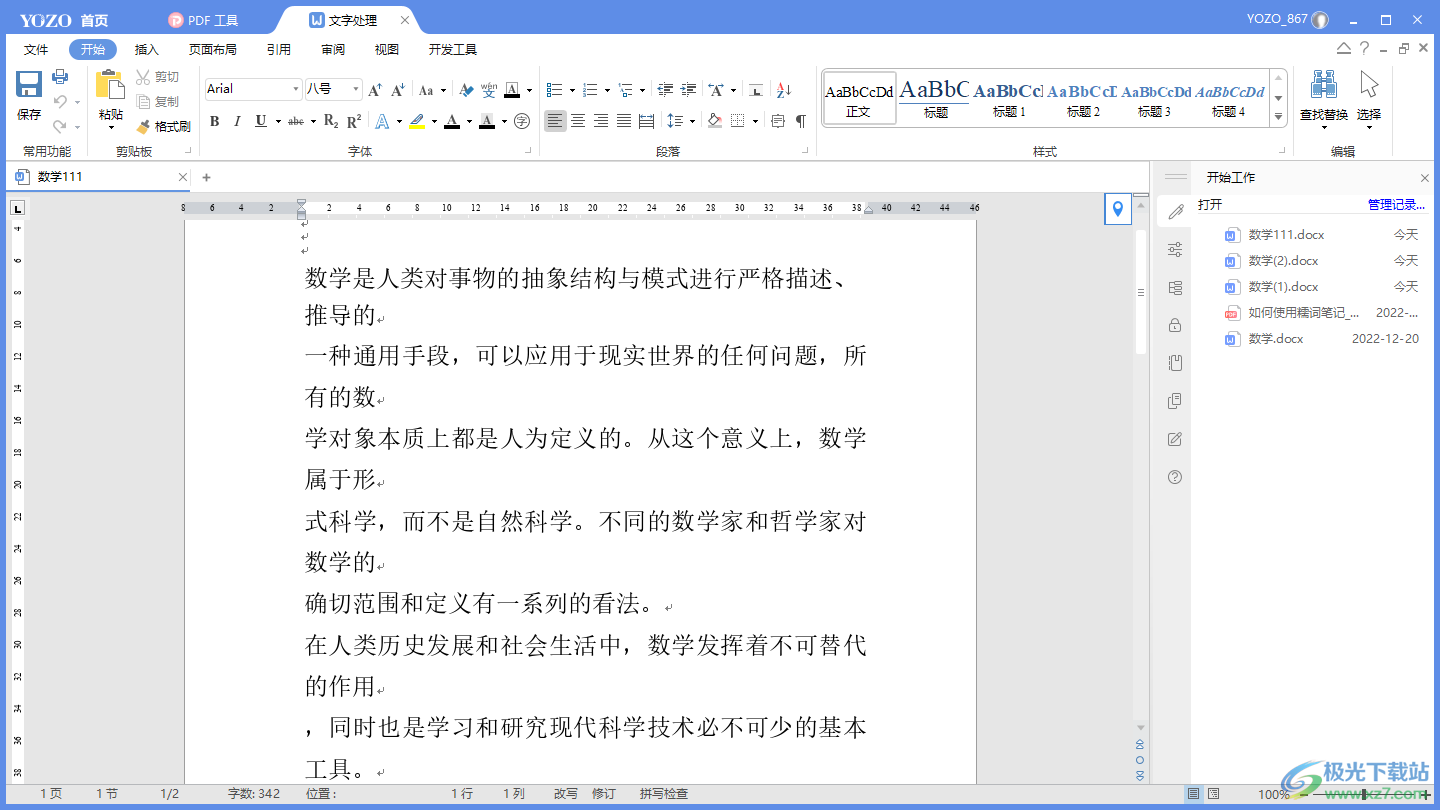Image resolution: width=1440 pixels, height=810 pixels.
Task: Open the Font group dialog launcher
Action: coord(529,151)
